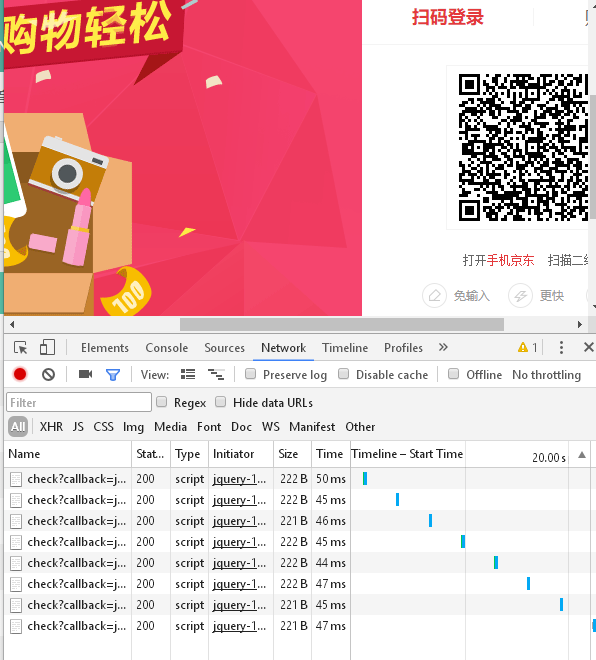Filter requests by Manifest
Screen dimensions: 596x660
312,427
